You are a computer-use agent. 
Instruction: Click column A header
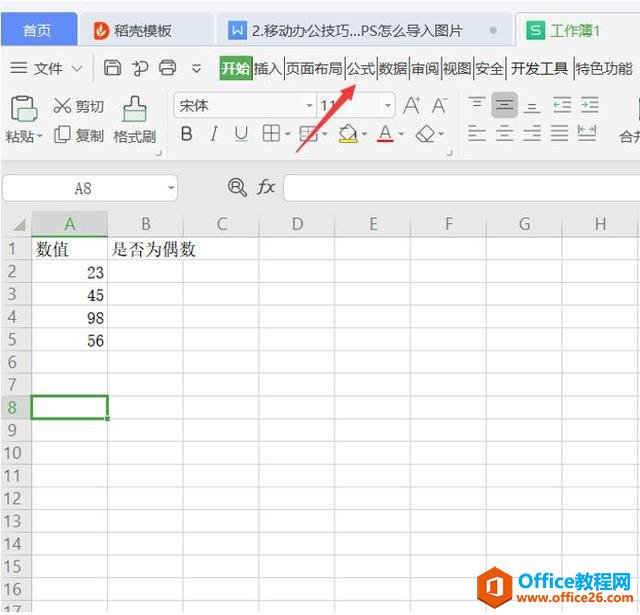coord(70,224)
